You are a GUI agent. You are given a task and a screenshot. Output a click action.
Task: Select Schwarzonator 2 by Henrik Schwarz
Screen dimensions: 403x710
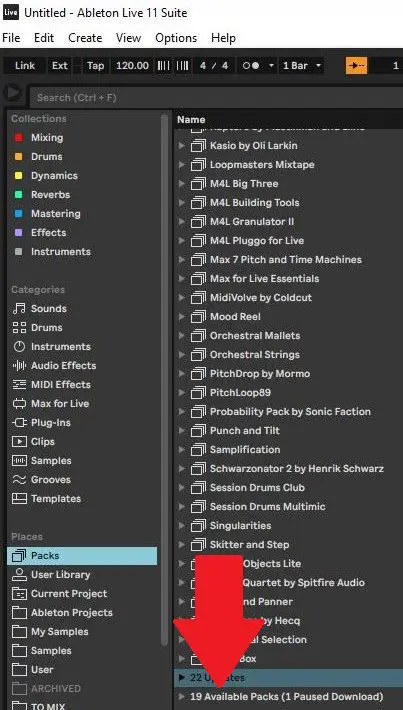coord(297,469)
